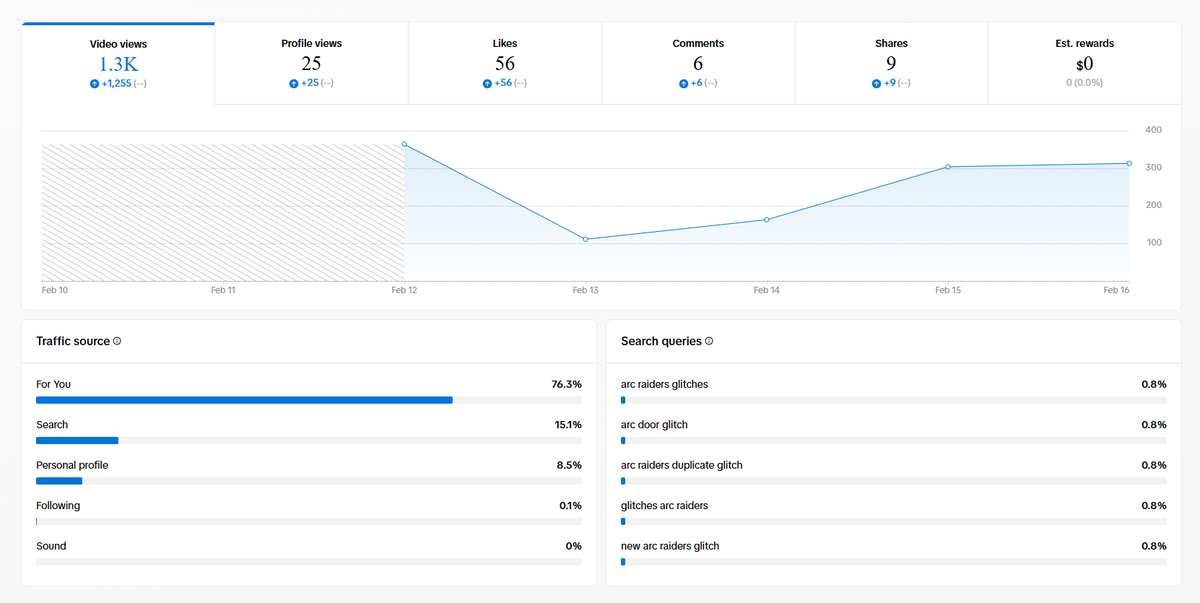
Task: Click the Sound traffic bar
Action: [x=309, y=562]
